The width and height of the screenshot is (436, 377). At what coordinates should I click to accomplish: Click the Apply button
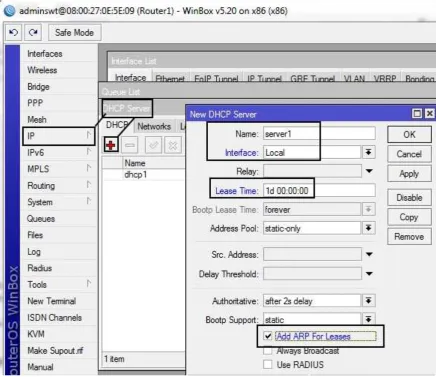click(x=409, y=174)
